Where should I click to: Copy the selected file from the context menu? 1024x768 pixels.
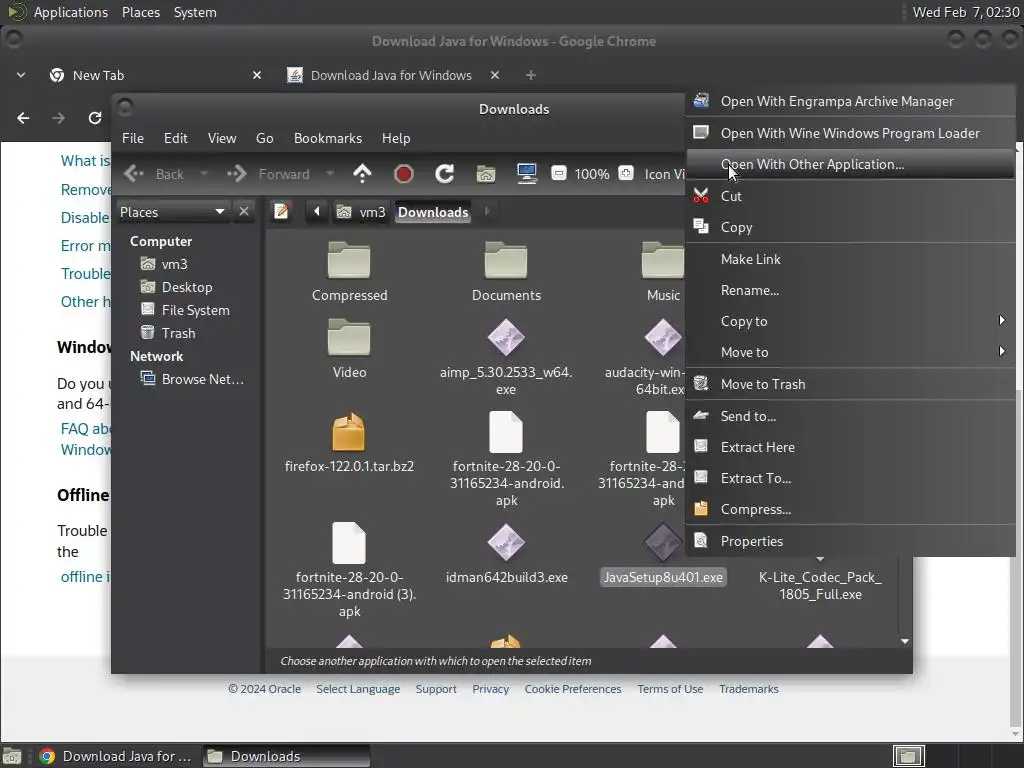[x=850, y=227]
